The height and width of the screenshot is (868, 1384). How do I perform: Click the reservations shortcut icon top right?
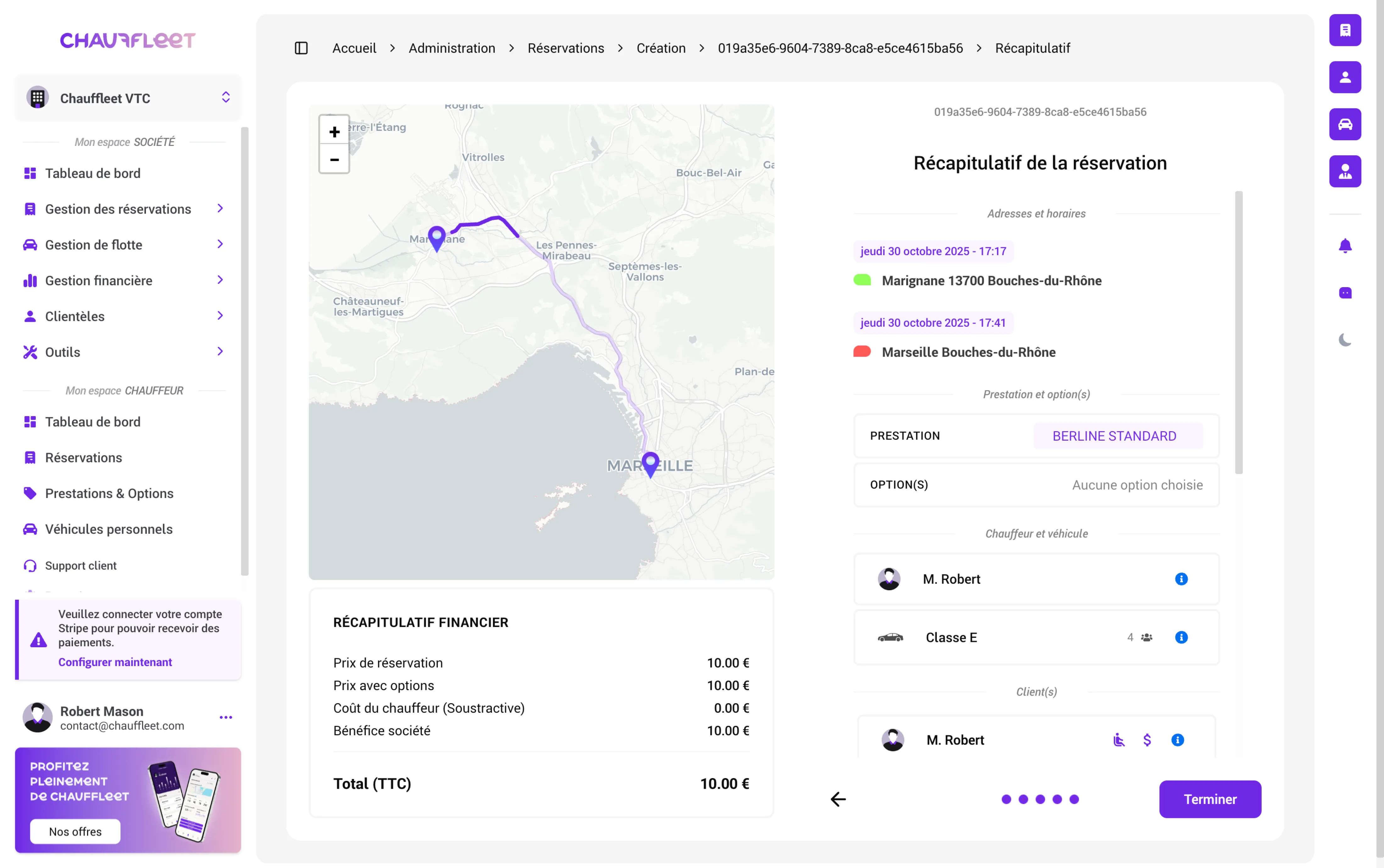tap(1344, 30)
